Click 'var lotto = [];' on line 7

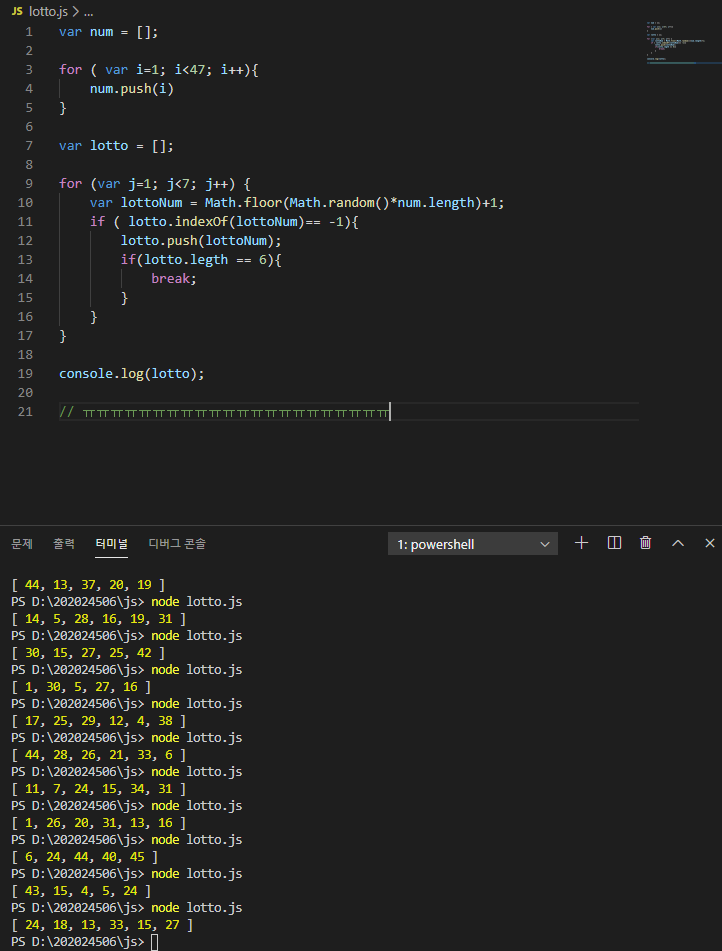[116, 146]
